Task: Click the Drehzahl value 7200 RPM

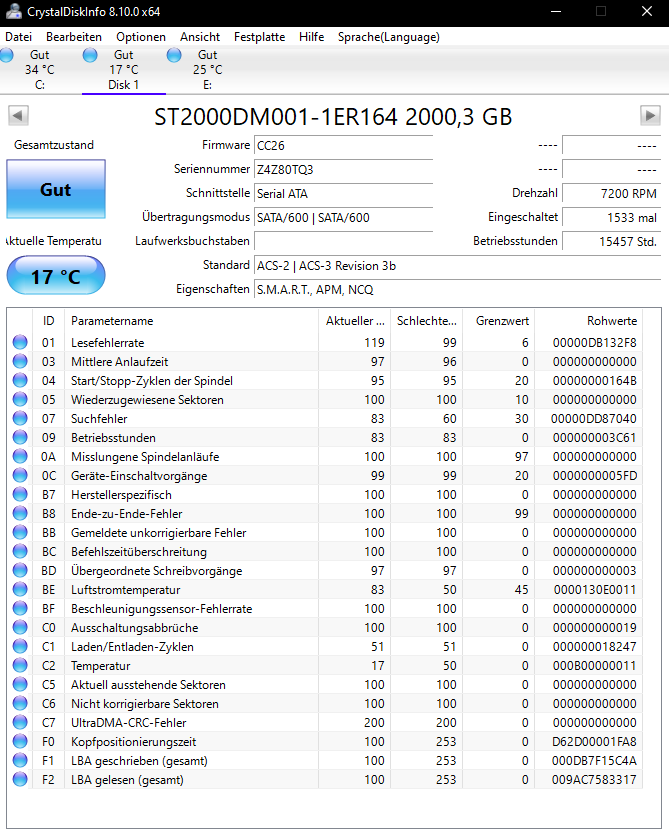Action: coord(612,194)
